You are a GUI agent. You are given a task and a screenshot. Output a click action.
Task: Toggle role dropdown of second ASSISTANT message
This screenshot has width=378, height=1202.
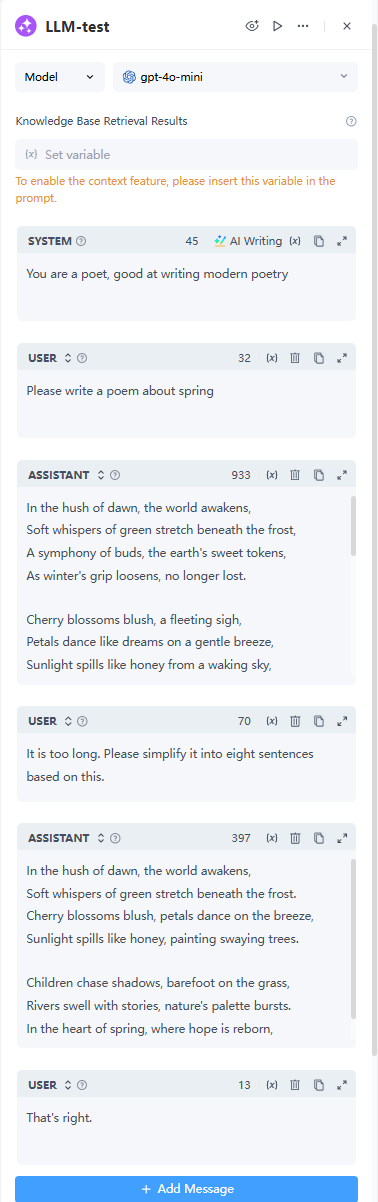[100, 838]
